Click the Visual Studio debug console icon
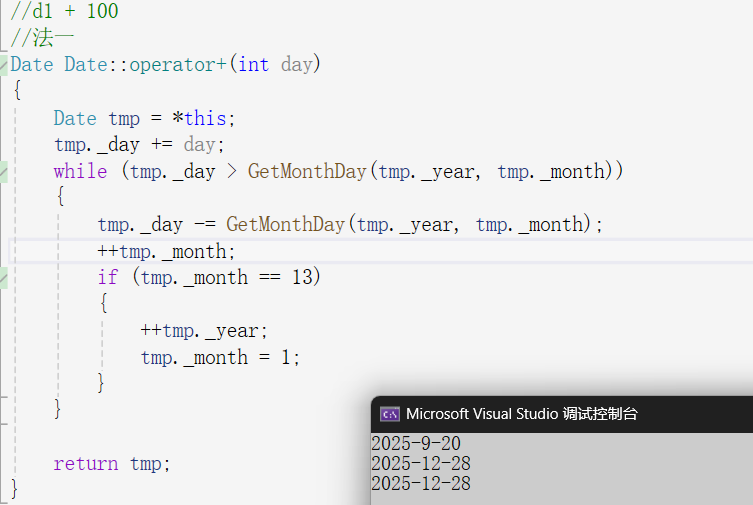Viewport: 753px width, 505px height. (x=389, y=414)
